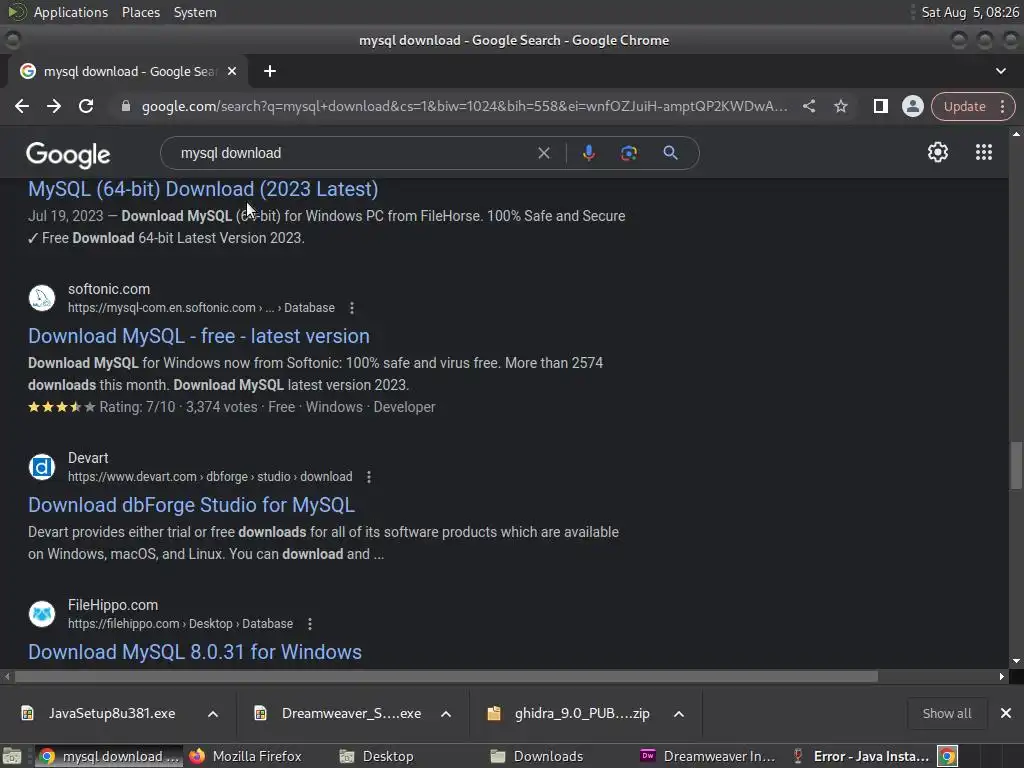Bookmark this page with the star icon
The image size is (1024, 768).
840,106
